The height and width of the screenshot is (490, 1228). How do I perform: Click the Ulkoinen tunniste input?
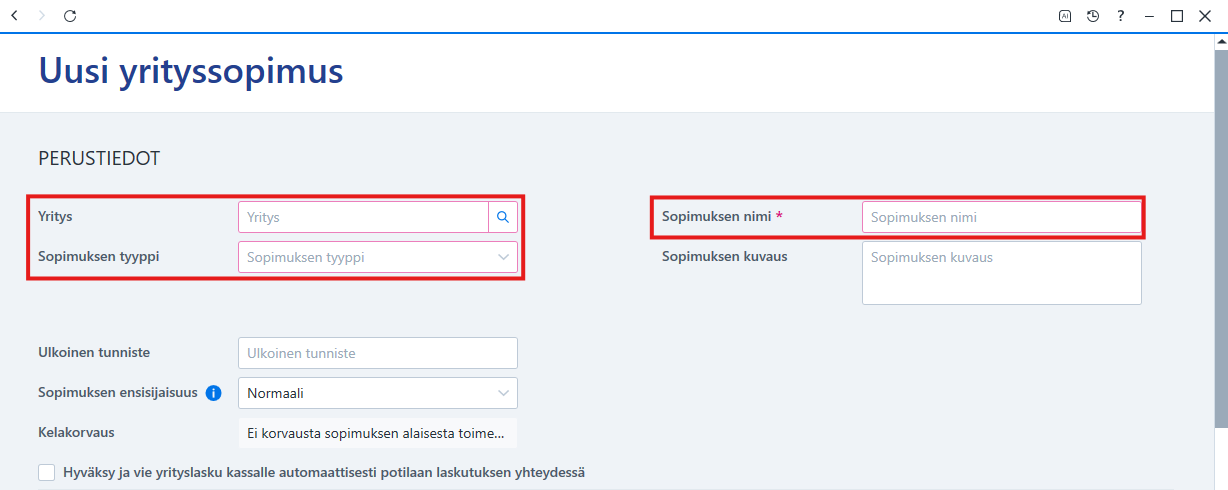point(378,353)
